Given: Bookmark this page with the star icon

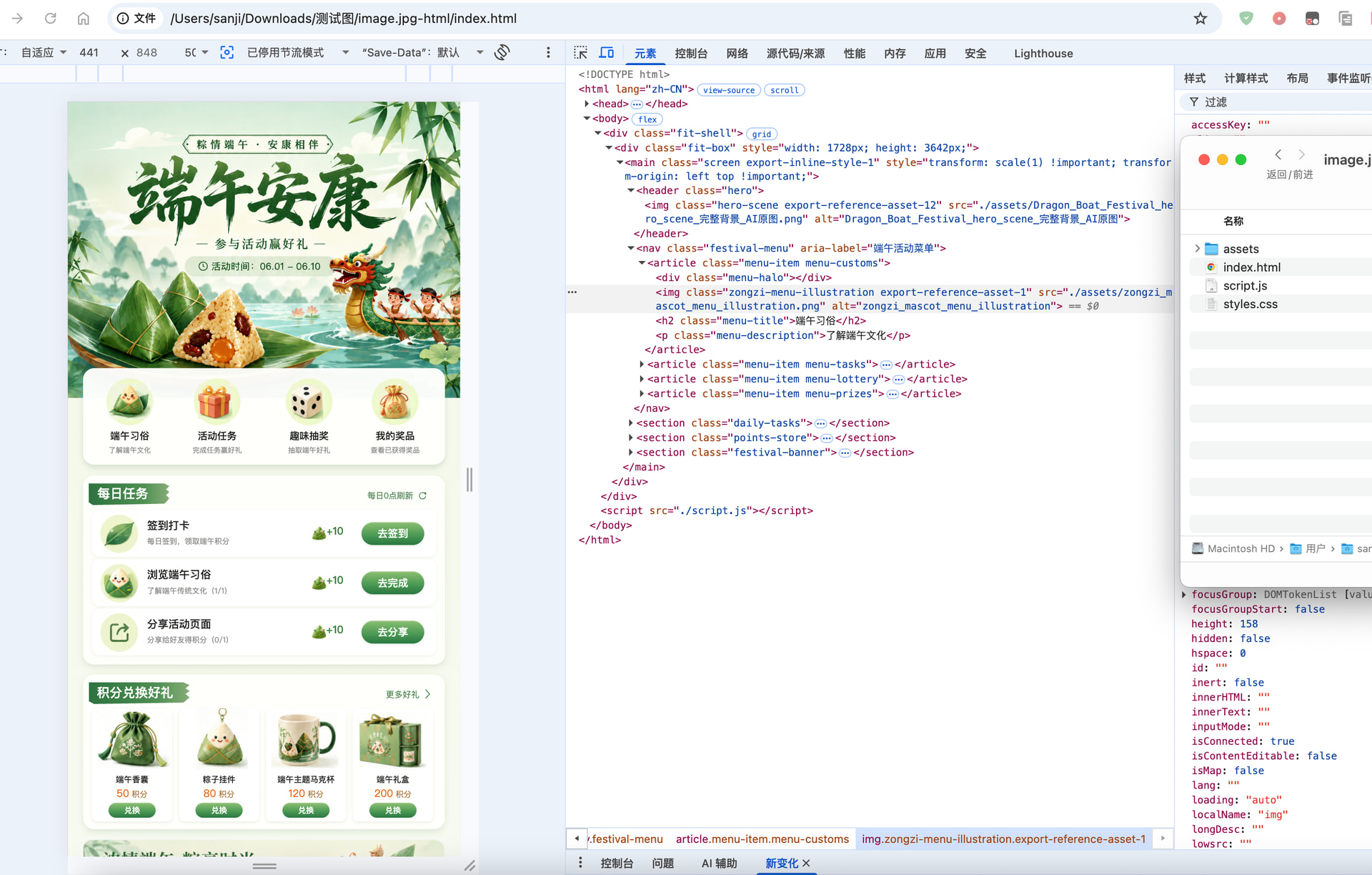Looking at the screenshot, I should coord(1200,19).
